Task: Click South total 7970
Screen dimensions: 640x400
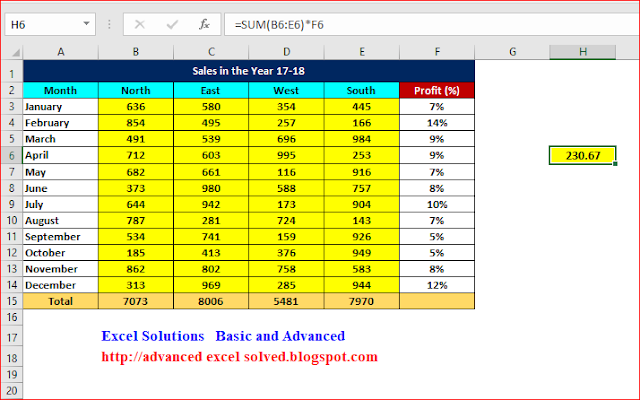Action: coord(362,301)
